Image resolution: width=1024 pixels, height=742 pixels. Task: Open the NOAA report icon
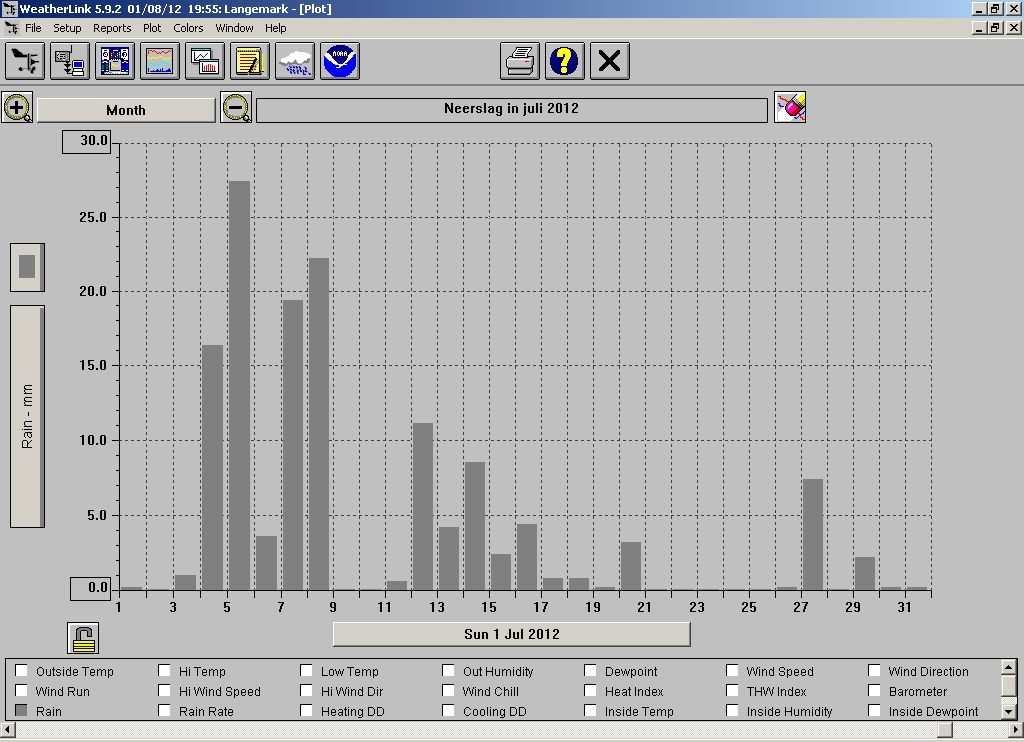tap(340, 61)
